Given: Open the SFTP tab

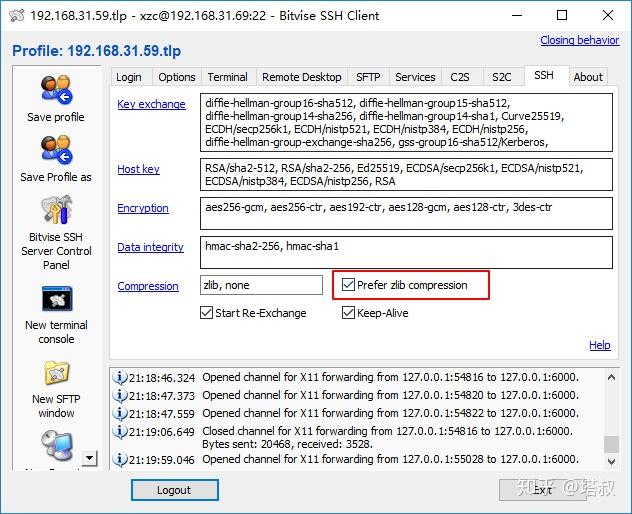Looking at the screenshot, I should point(368,77).
